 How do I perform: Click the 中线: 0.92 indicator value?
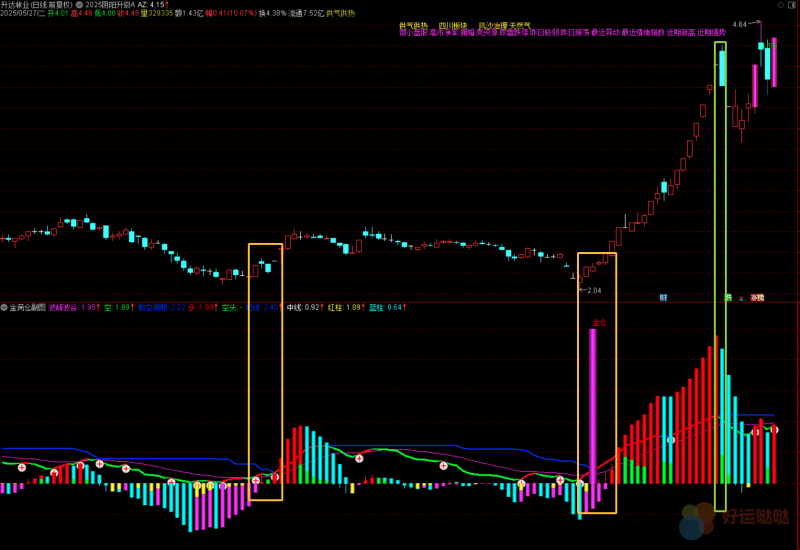point(305,308)
